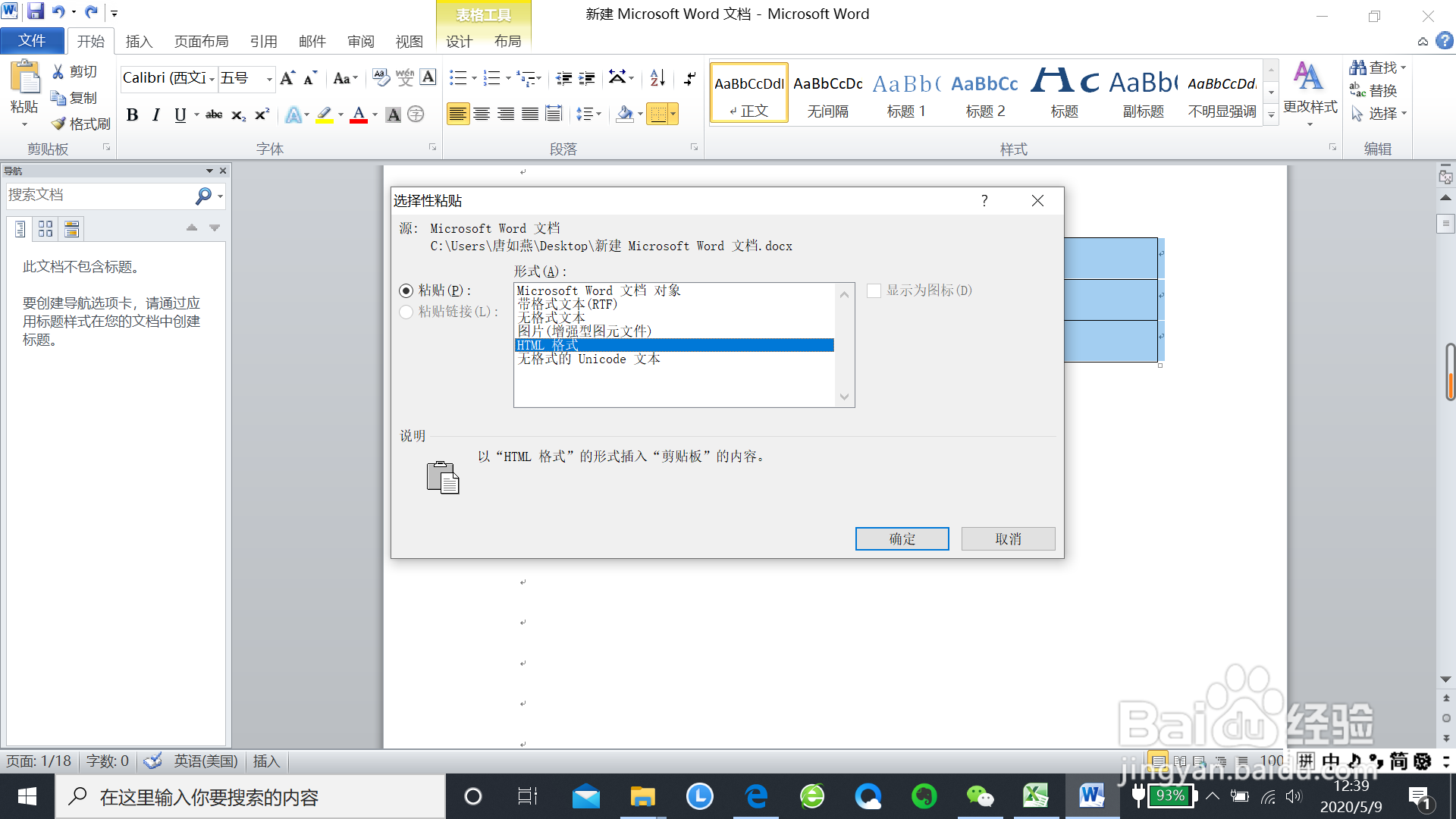Click the Cut scissors icon
This screenshot has width=1456, height=819.
[x=58, y=71]
